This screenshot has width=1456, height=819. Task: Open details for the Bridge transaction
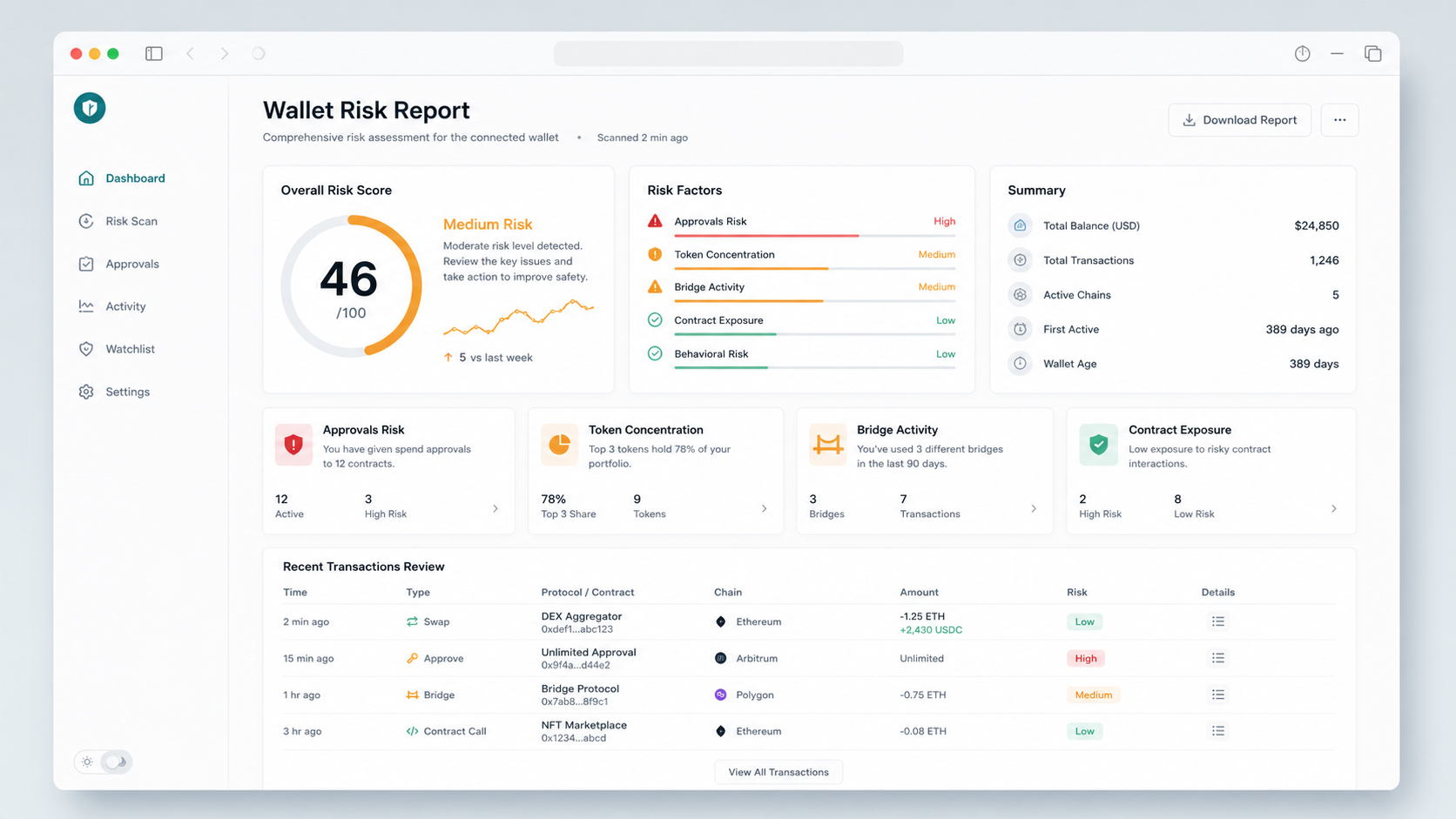point(1218,695)
